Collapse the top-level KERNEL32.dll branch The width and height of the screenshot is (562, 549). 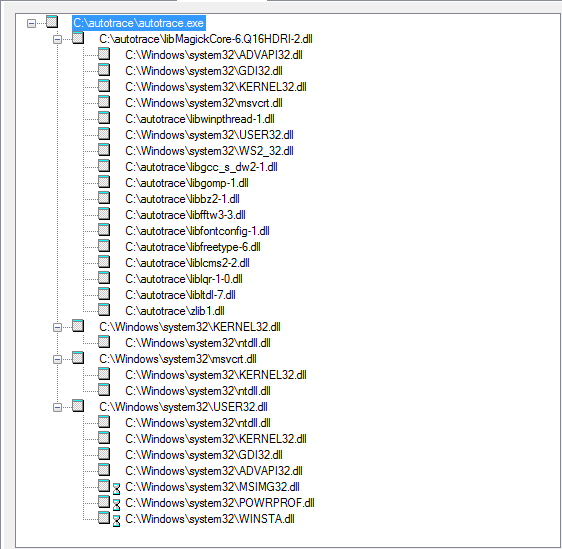click(57, 328)
